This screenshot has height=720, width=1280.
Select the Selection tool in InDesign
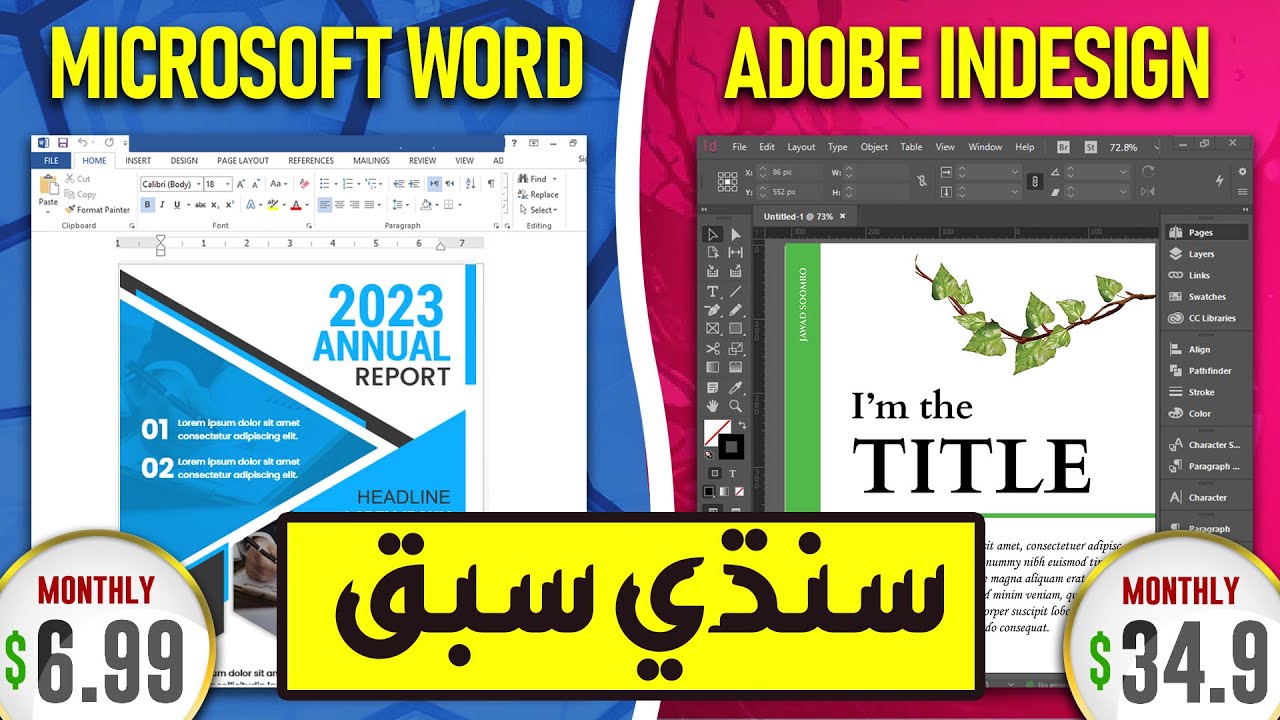712,235
